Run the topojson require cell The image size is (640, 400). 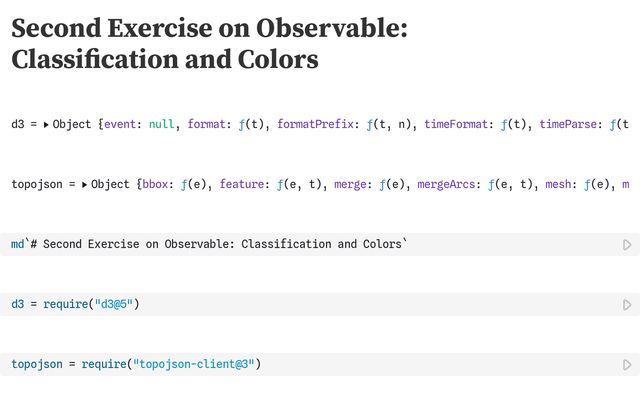click(627, 364)
